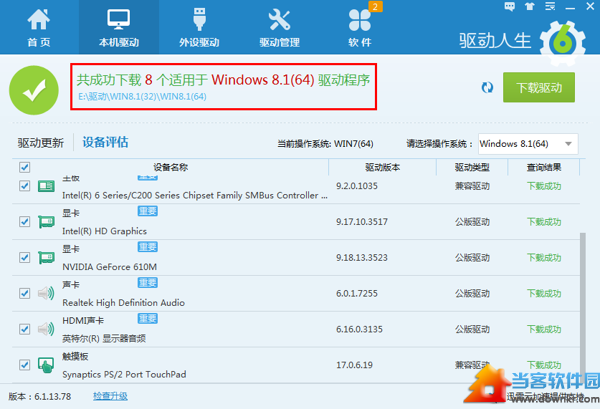
Task: Click 公版驱动 type in Intel HD Graphics row
Action: [x=472, y=222]
